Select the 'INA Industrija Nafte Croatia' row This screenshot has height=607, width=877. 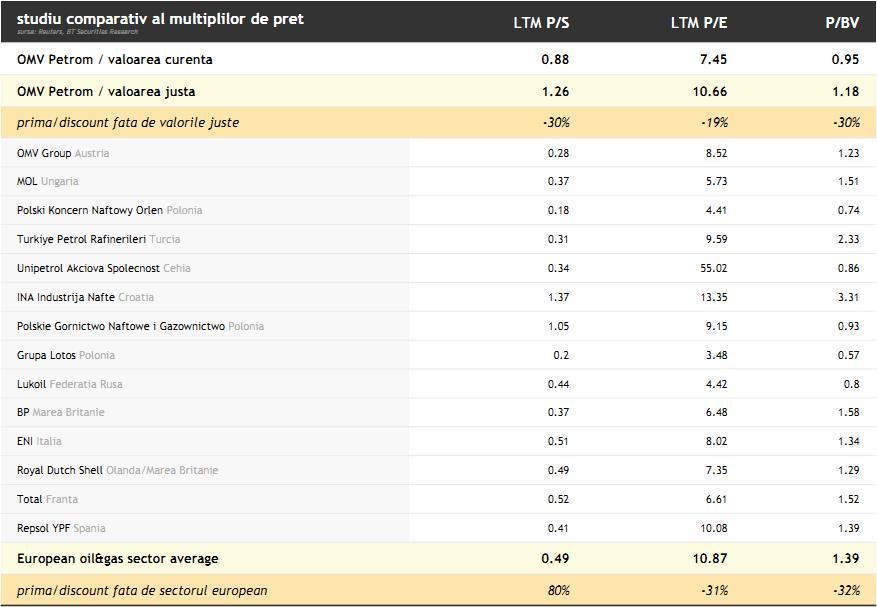85,297
